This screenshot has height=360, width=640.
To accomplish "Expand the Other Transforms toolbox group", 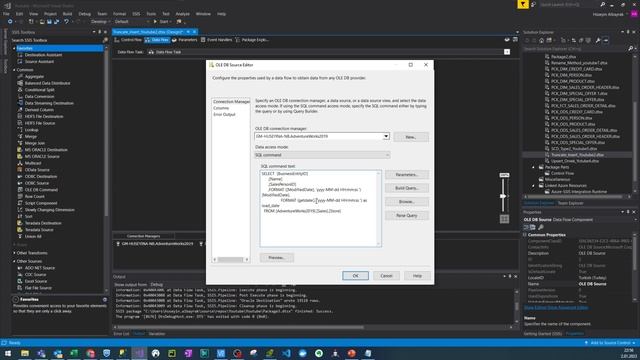I will 14,253.
